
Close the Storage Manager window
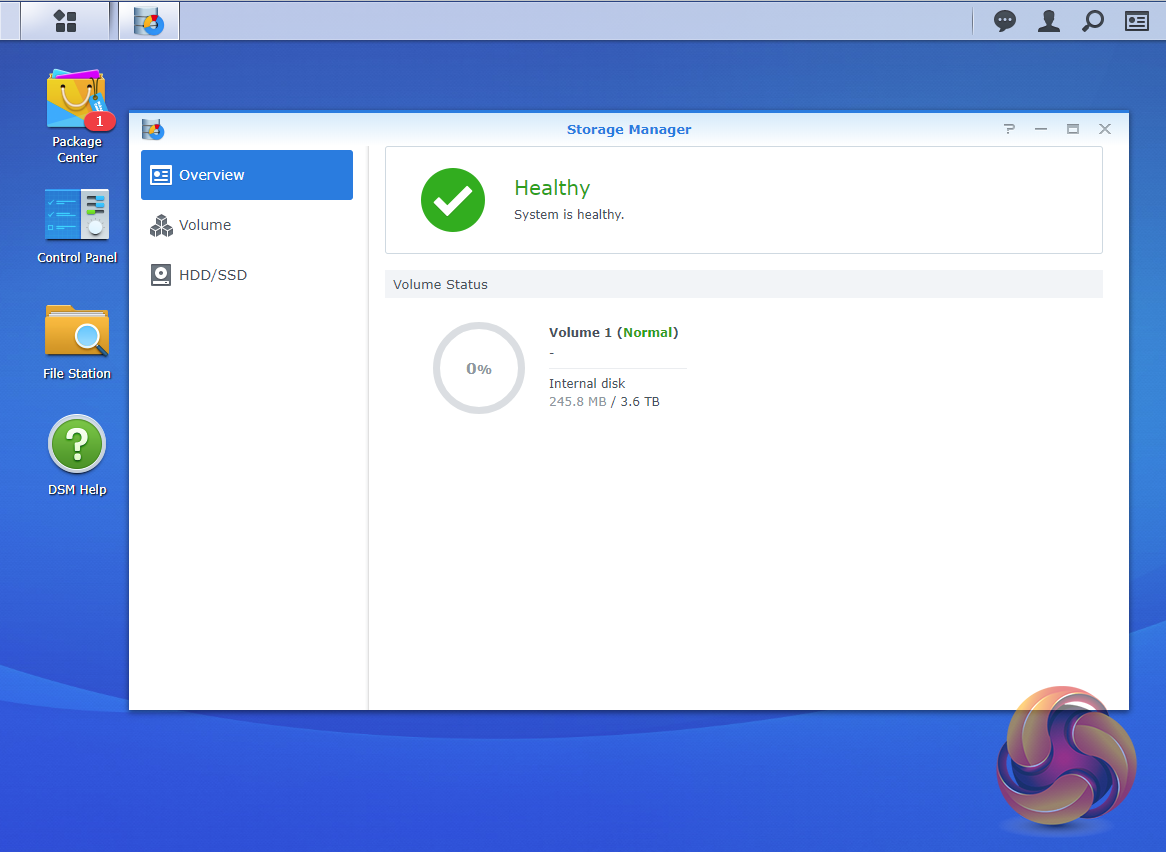(x=1105, y=129)
